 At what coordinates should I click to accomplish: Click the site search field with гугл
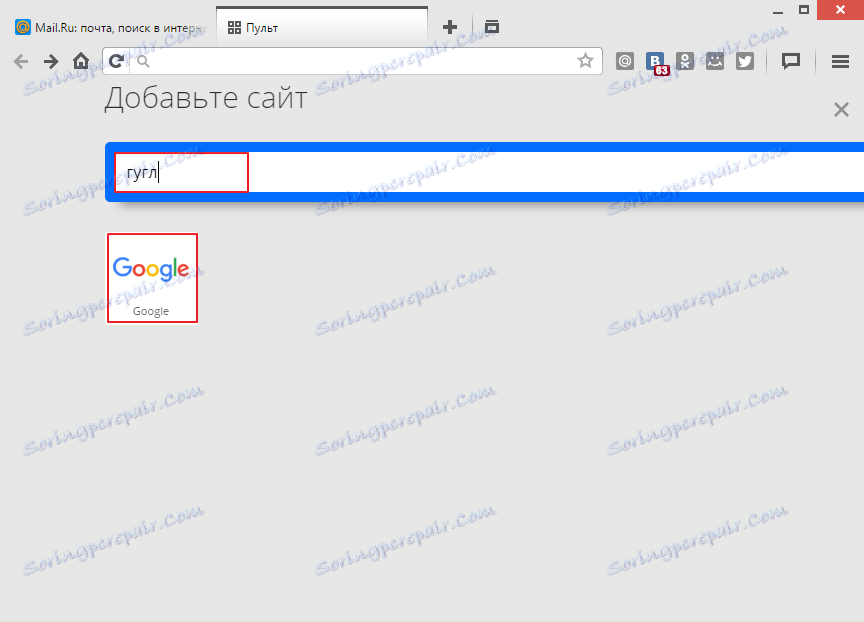click(x=490, y=172)
